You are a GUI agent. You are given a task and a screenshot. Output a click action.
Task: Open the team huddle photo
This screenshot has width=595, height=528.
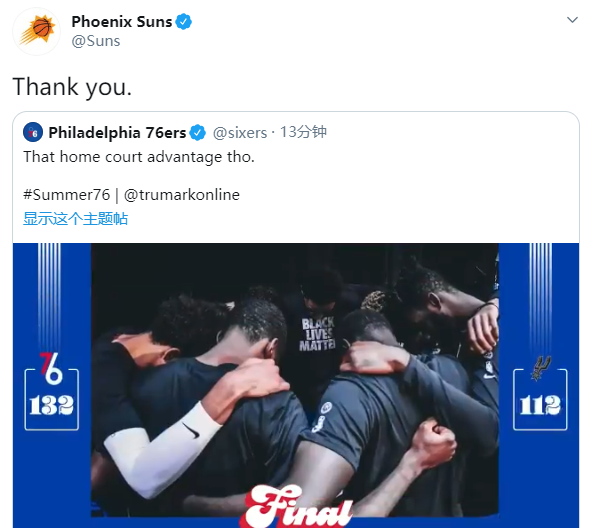coord(294,380)
